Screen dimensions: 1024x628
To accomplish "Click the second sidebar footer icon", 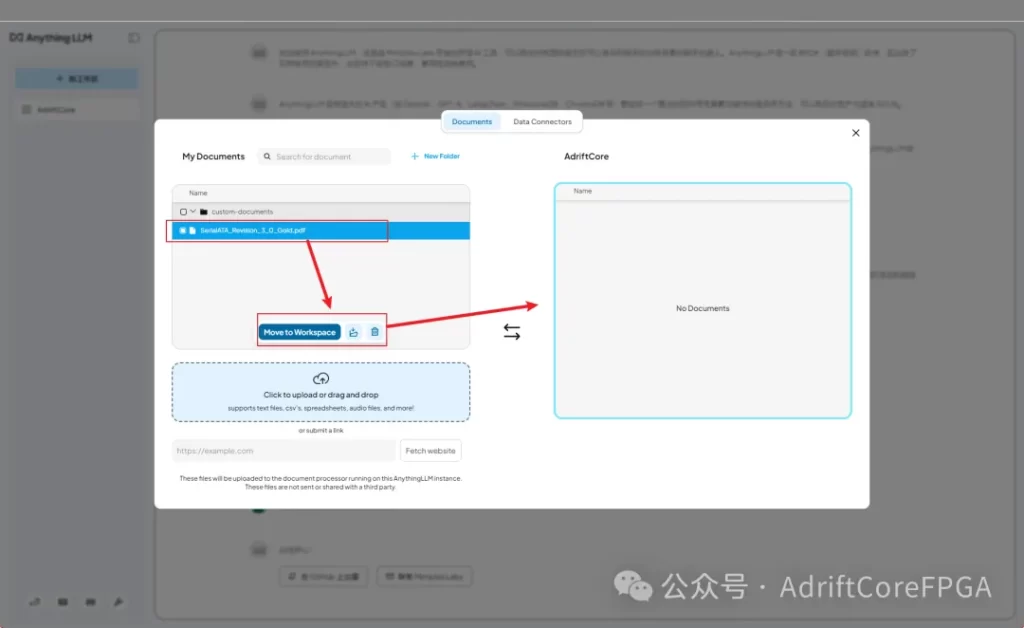I will pos(63,602).
